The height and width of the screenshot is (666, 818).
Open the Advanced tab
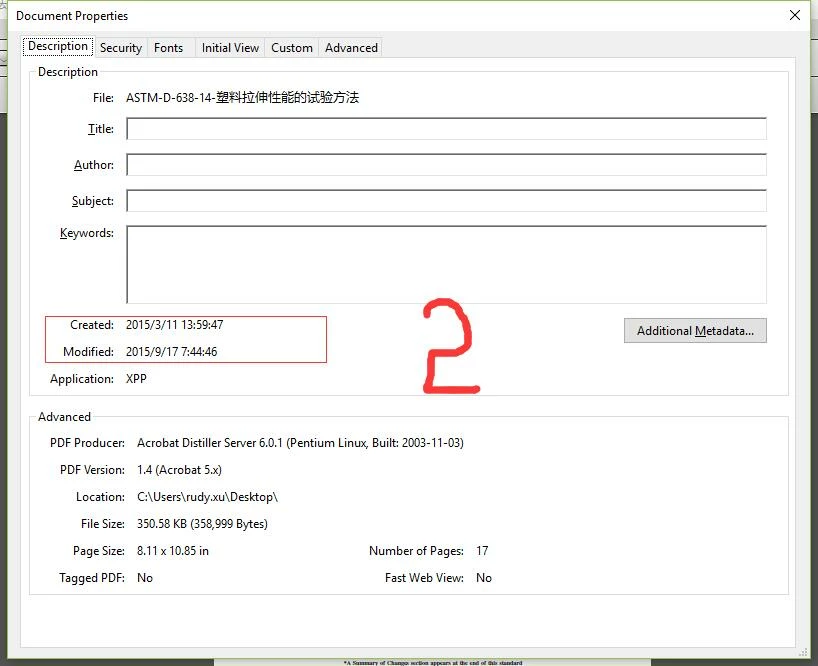point(351,47)
